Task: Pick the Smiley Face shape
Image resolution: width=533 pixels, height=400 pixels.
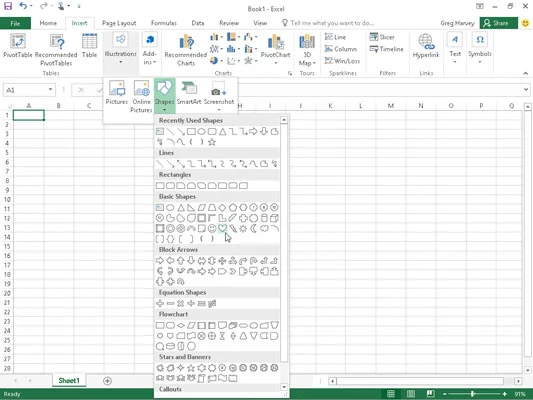Action: [212, 228]
